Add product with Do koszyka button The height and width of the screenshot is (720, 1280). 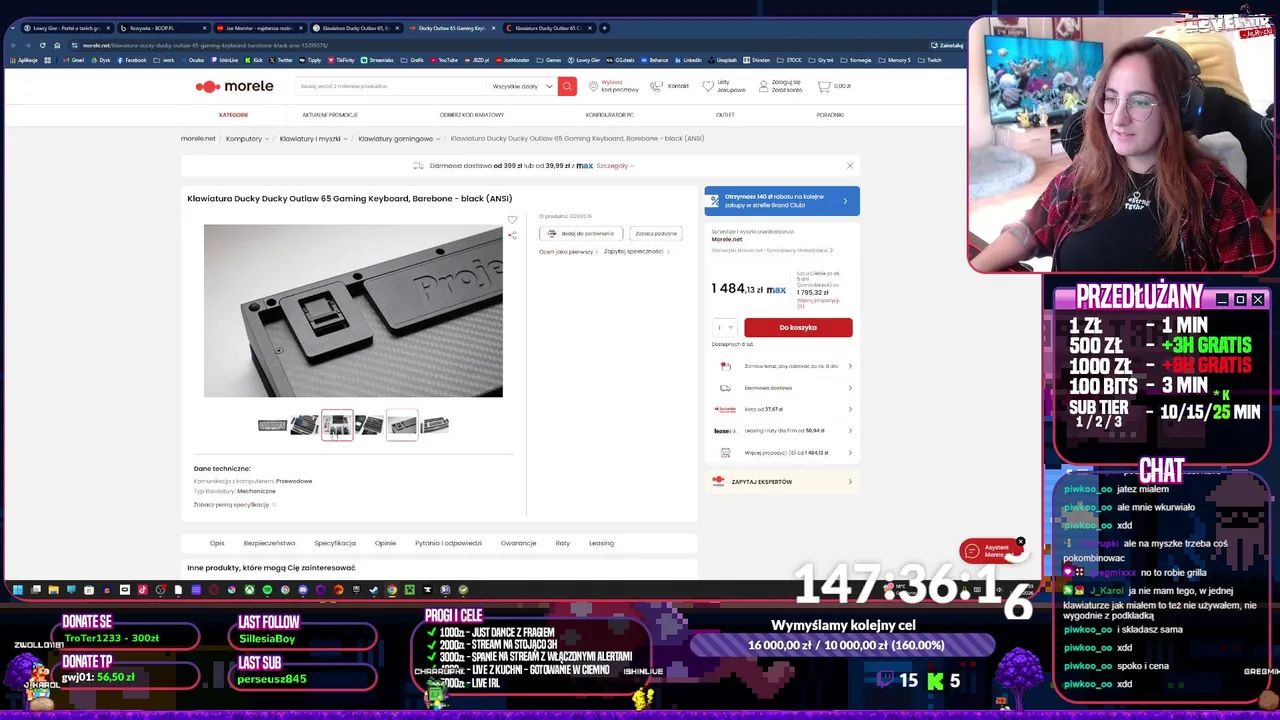tap(798, 327)
